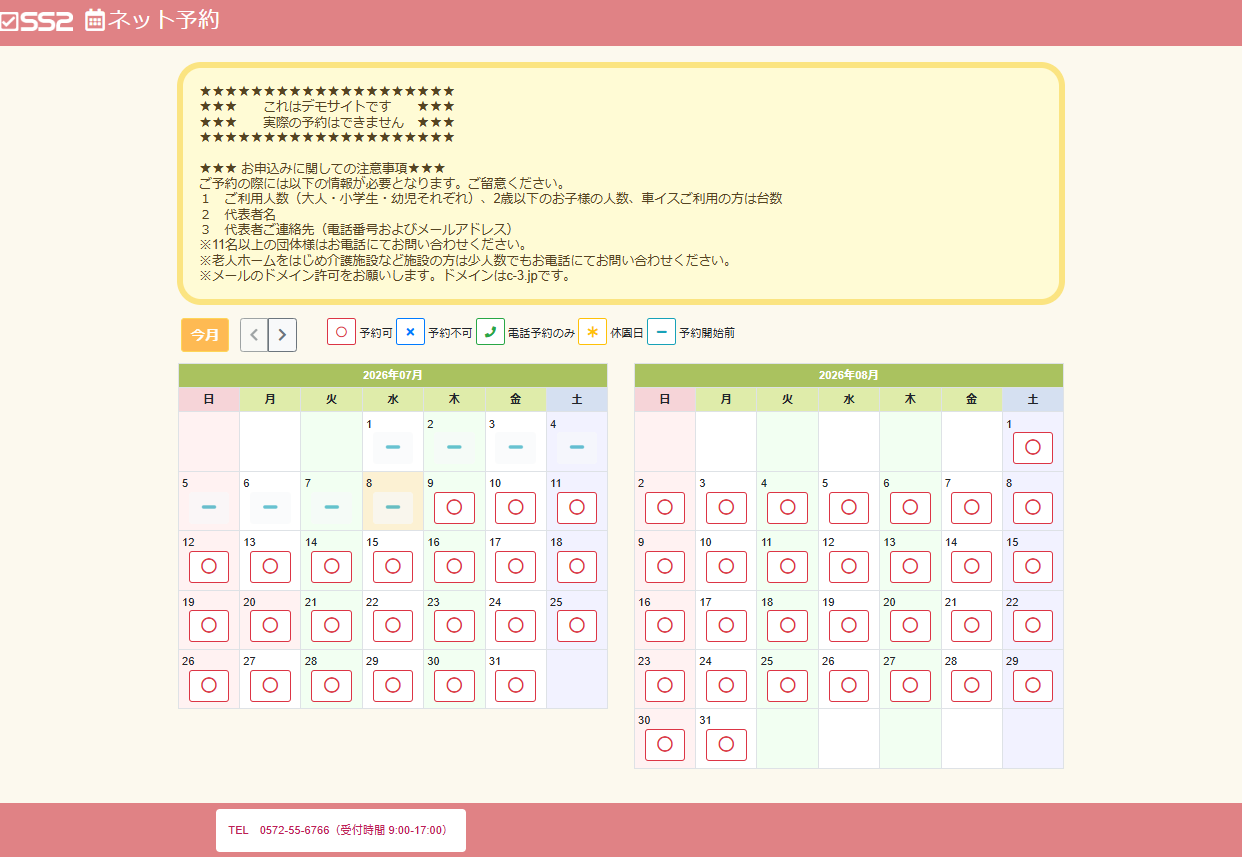Choose July 22 reservation circle
The image size is (1242, 857).
[393, 626]
